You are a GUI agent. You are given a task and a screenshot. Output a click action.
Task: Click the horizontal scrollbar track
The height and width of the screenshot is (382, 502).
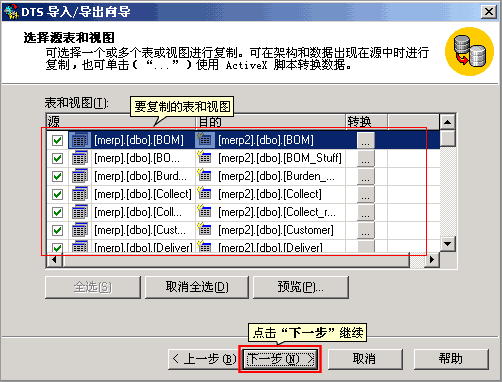[x=236, y=260]
